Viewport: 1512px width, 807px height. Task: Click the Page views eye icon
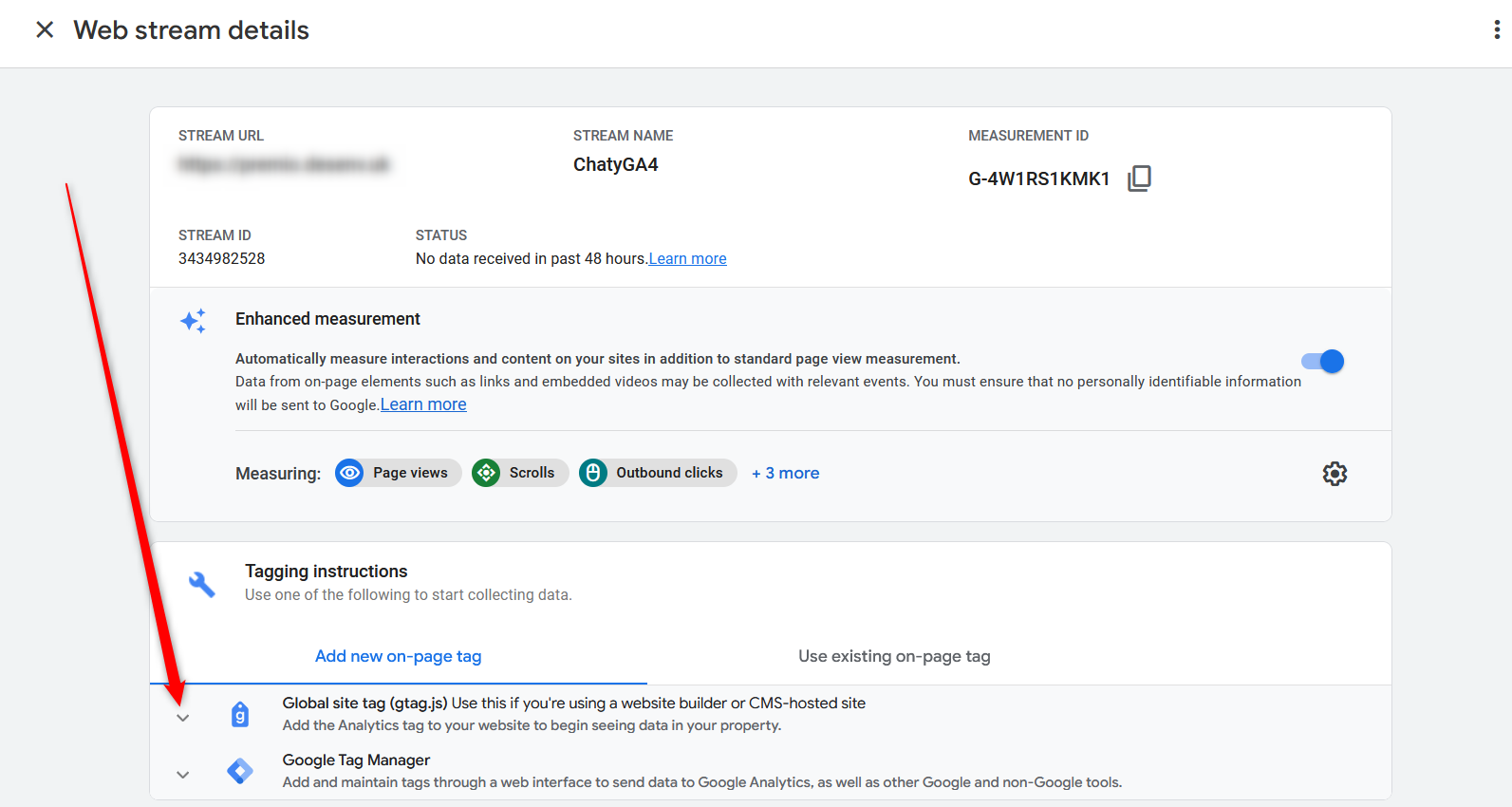(350, 473)
